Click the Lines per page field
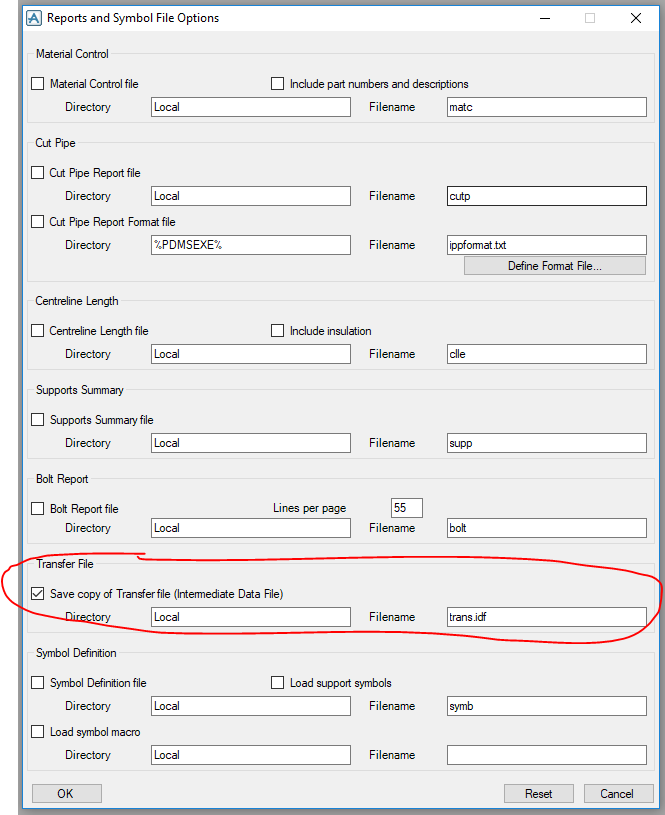This screenshot has width=665, height=815. click(x=406, y=508)
